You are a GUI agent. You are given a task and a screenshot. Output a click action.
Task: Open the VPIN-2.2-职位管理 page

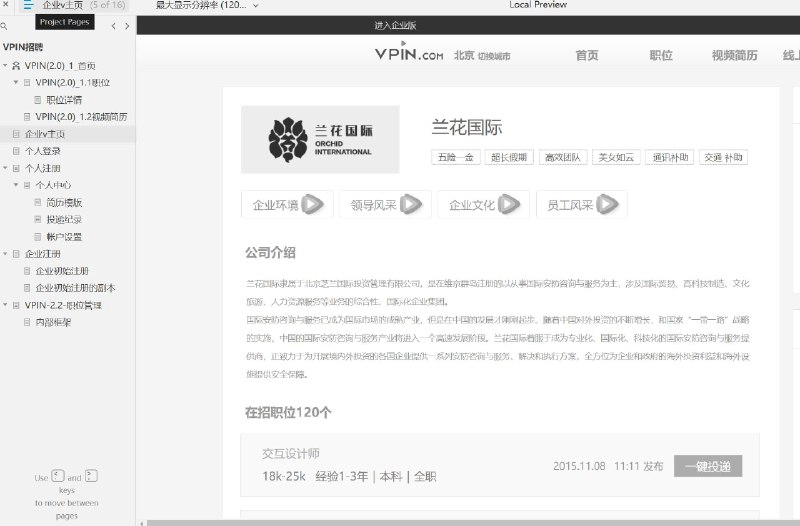63,305
